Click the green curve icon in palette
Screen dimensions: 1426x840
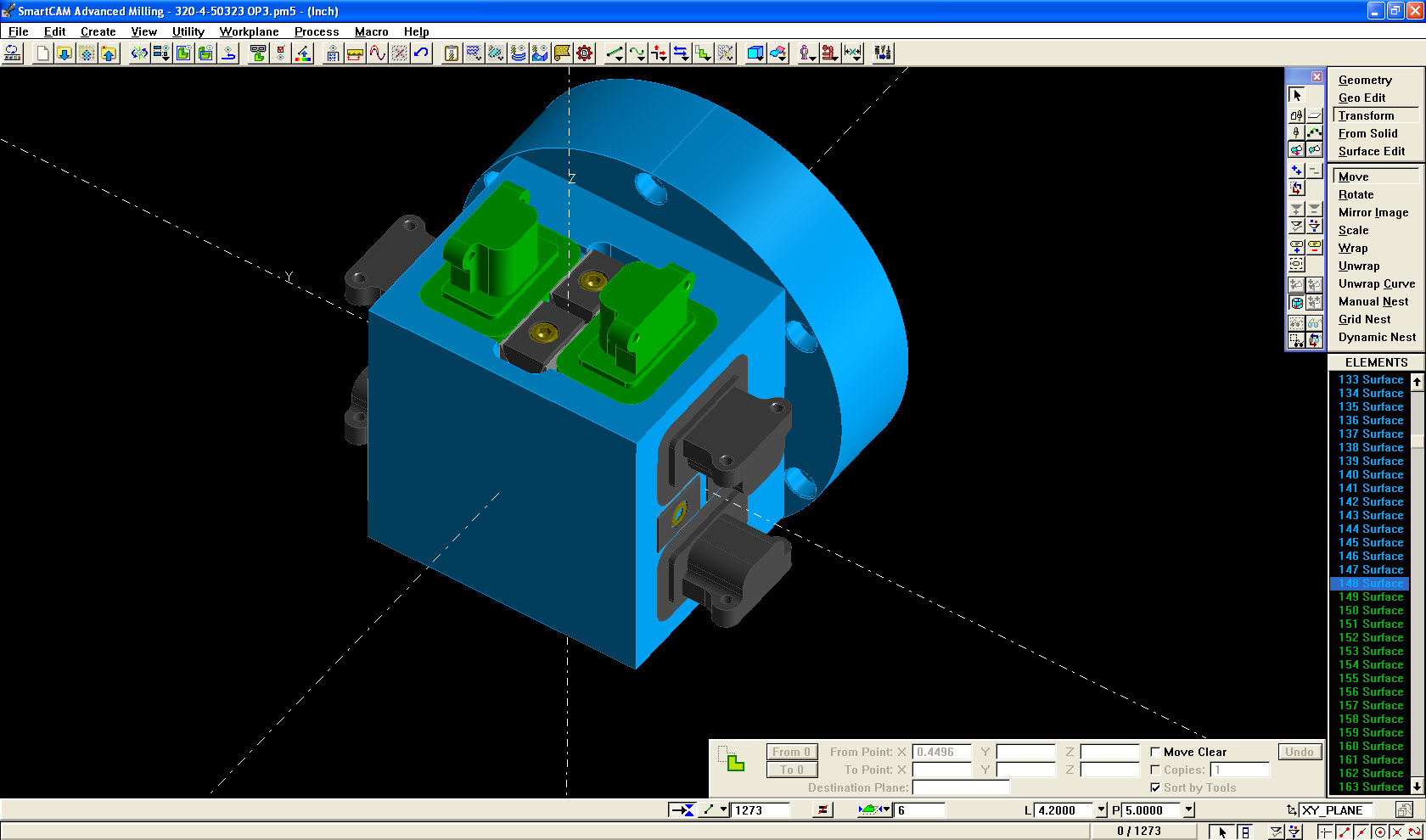pos(1314,132)
